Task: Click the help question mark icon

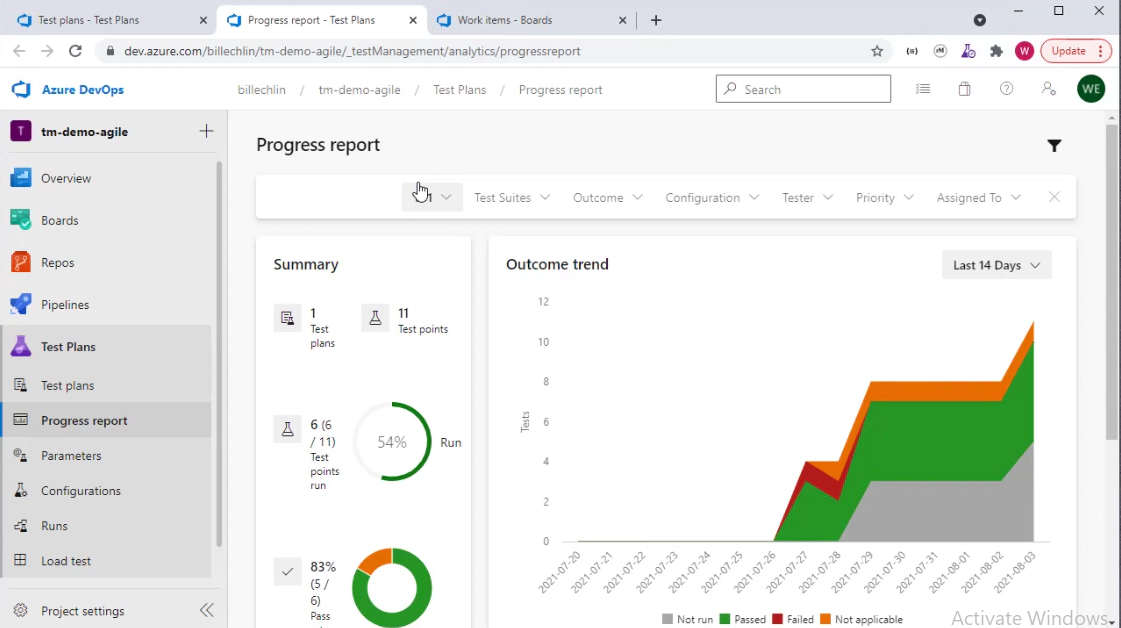Action: pos(1007,89)
